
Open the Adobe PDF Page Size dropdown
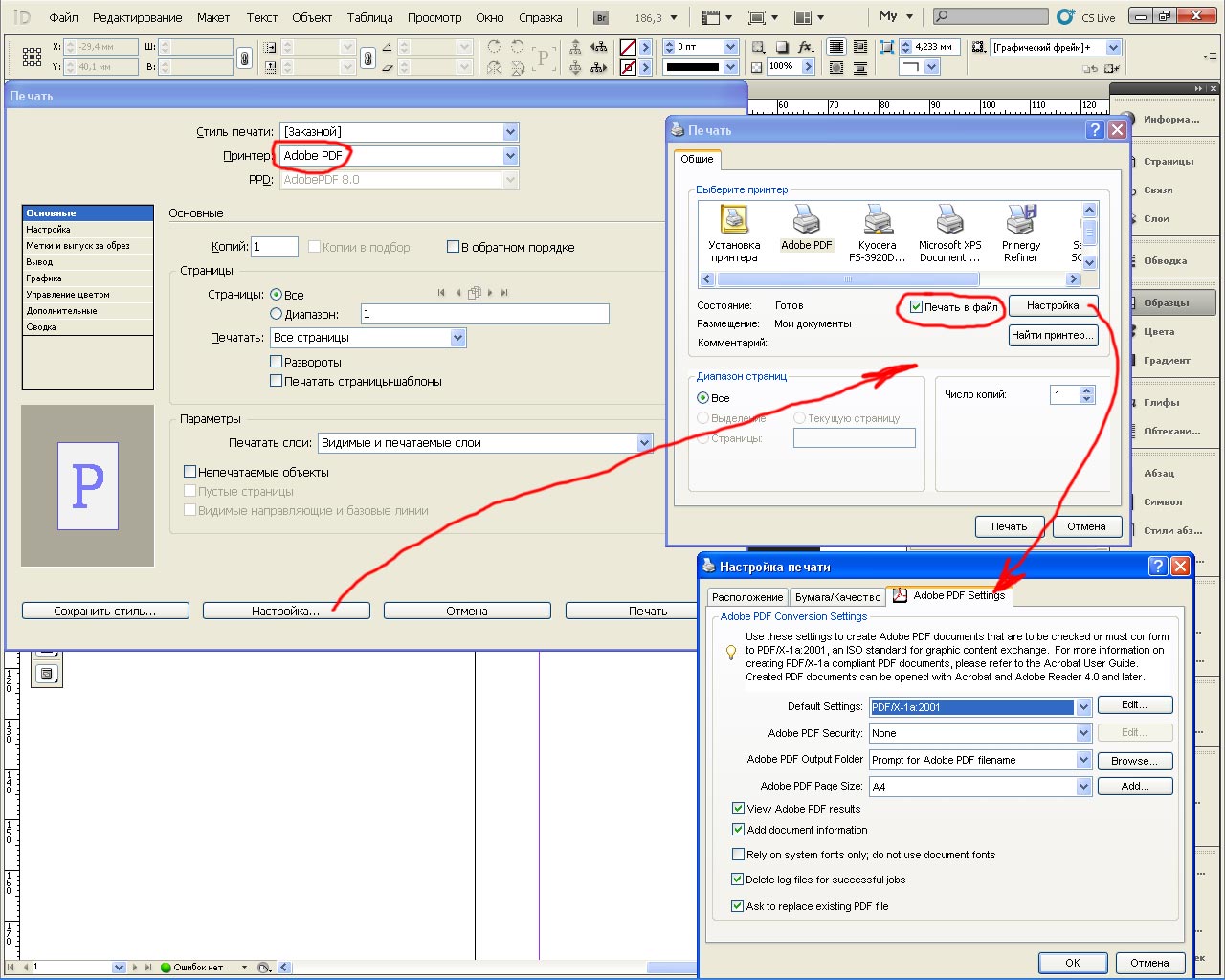click(x=1083, y=787)
